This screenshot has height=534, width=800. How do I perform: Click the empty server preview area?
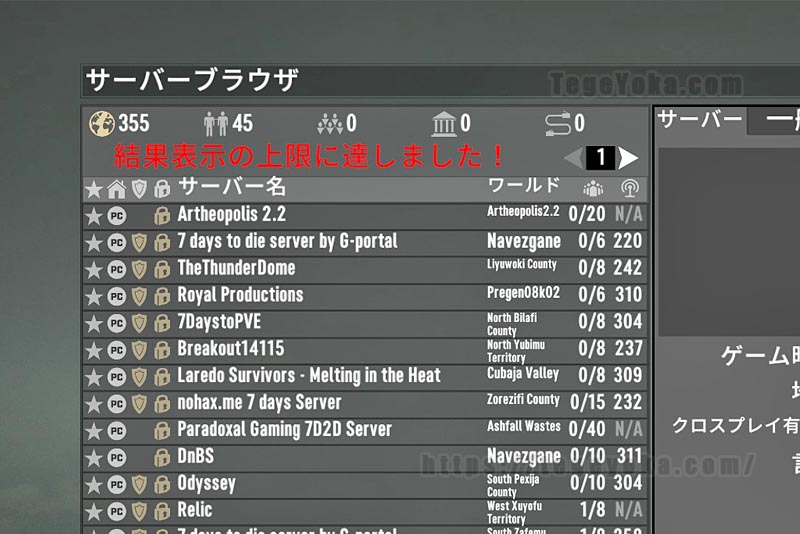click(729, 242)
